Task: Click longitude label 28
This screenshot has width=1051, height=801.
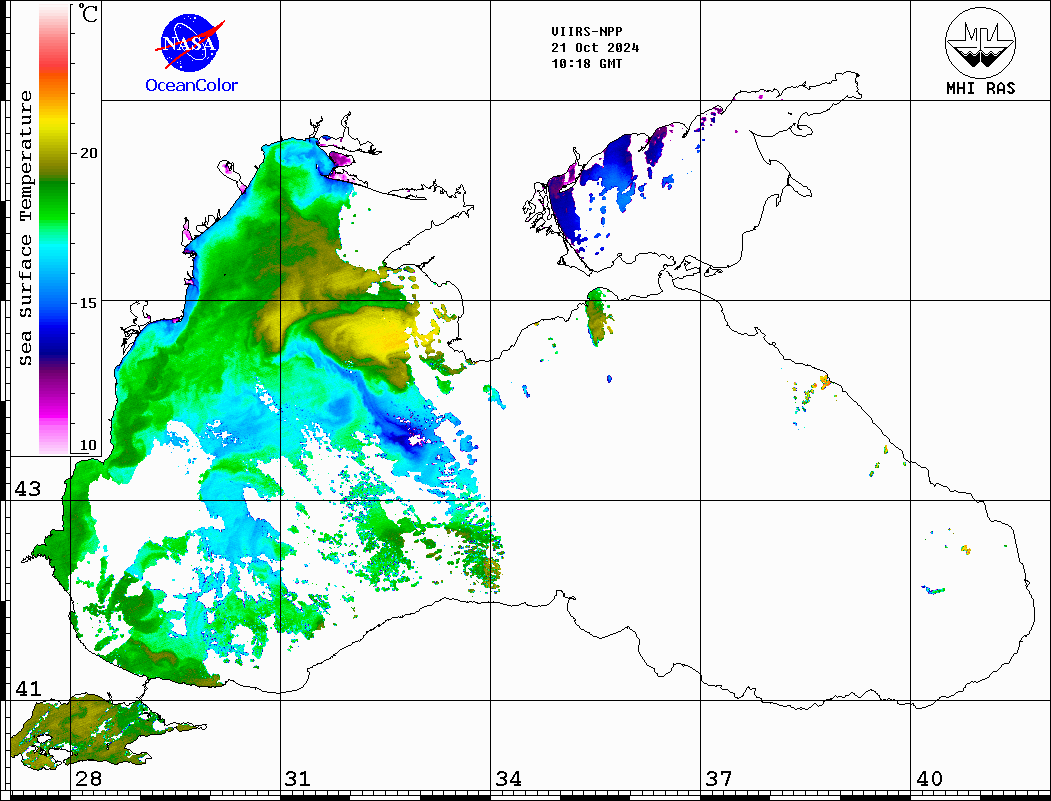Action: [88, 778]
